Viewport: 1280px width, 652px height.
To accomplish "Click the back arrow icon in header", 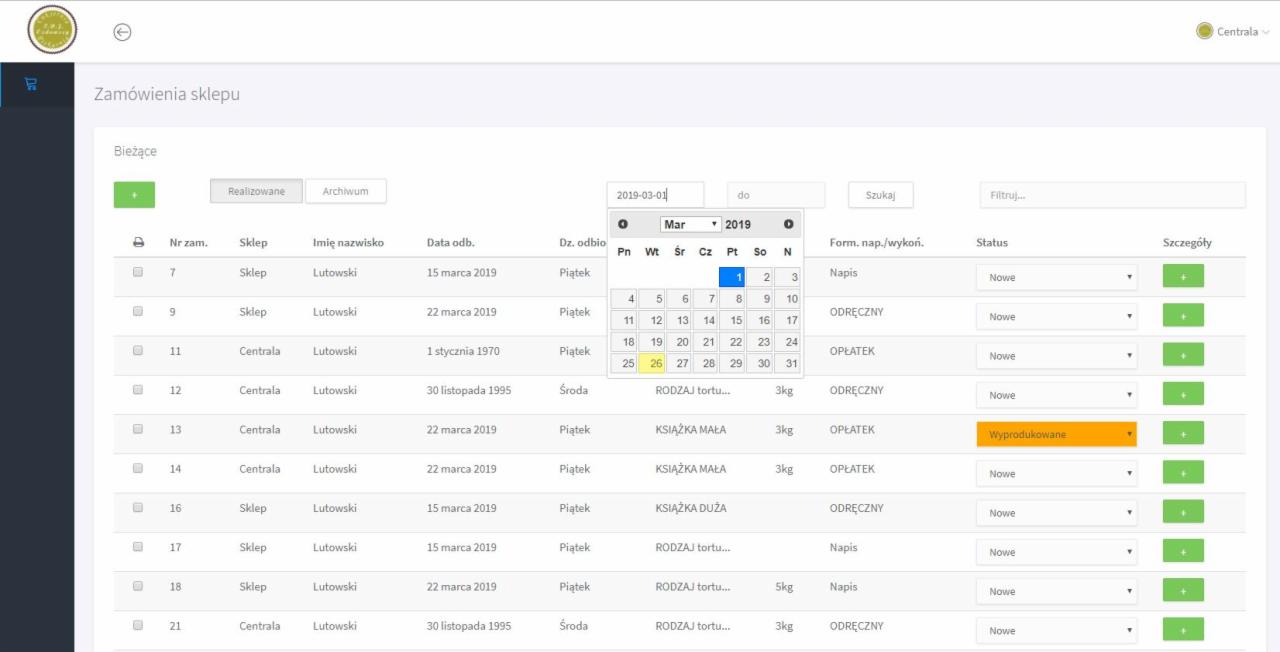I will coord(122,32).
